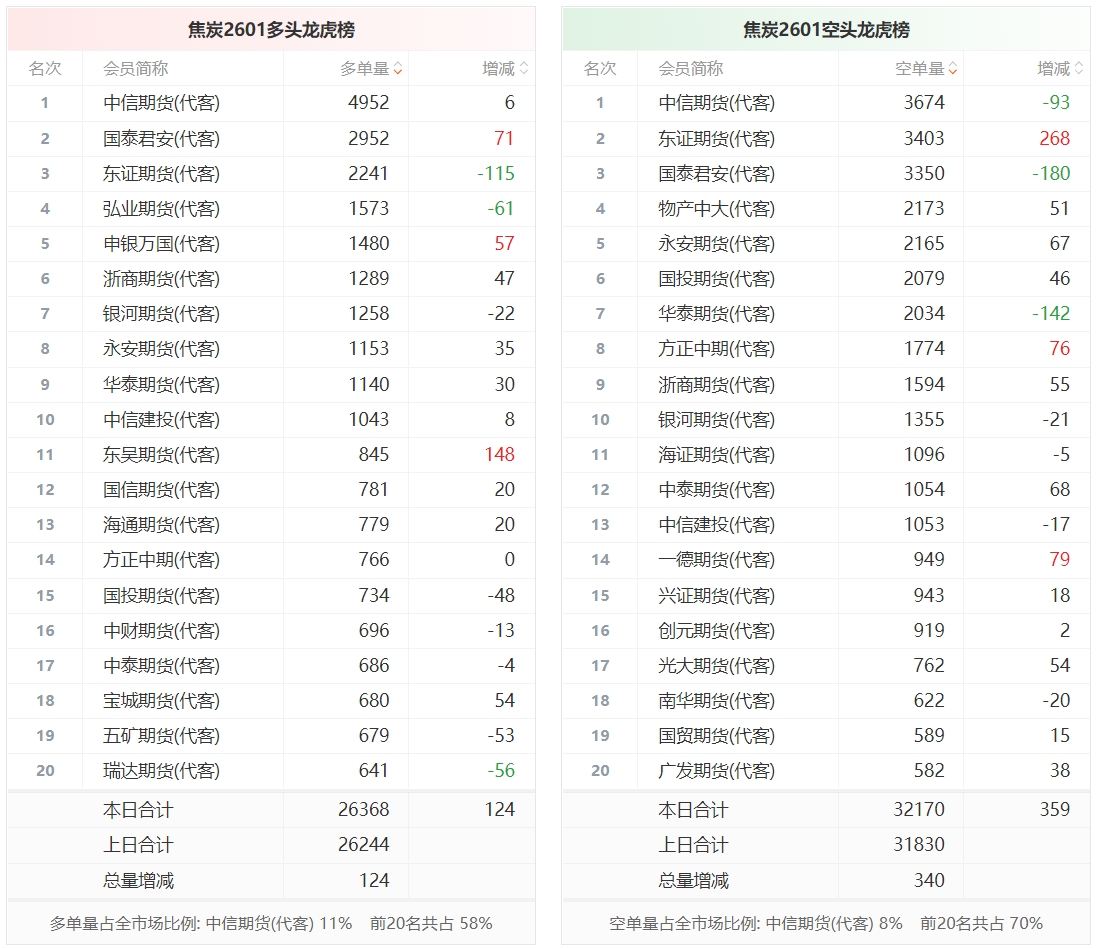Select 宝城期货(代客) row name
1096x948 pixels.
161,701
